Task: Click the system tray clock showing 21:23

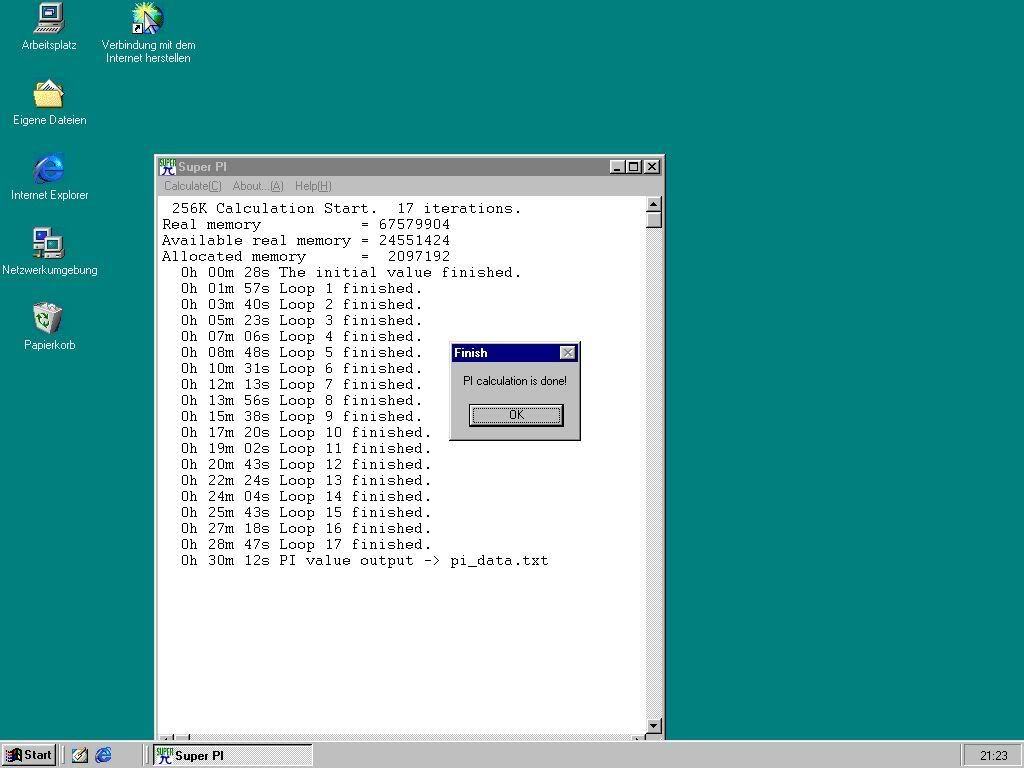Action: tap(993, 756)
